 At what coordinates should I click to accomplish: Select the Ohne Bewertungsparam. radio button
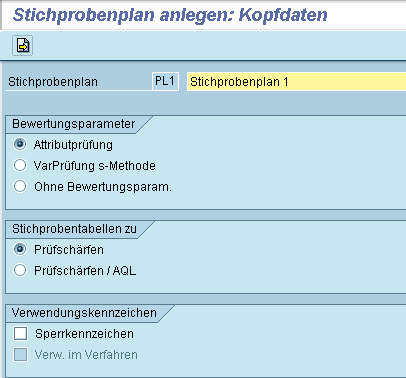[x=20, y=186]
